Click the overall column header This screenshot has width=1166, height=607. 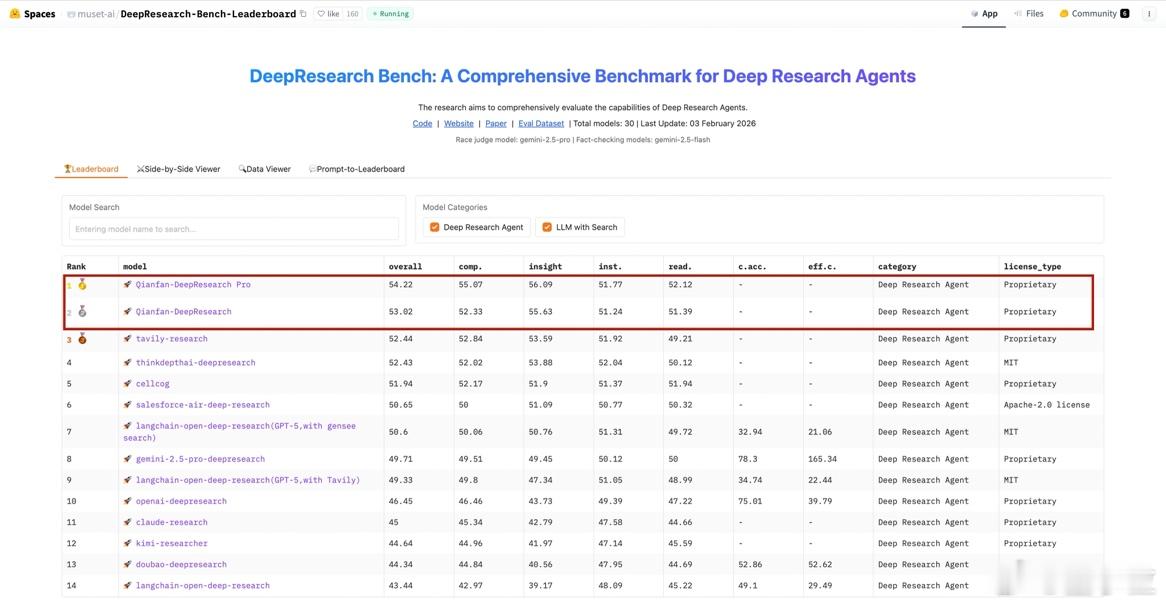click(405, 266)
